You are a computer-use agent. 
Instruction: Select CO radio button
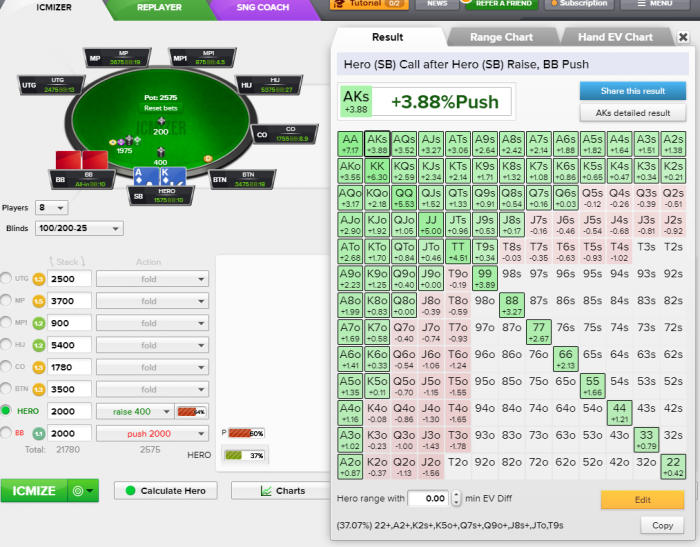[6, 366]
